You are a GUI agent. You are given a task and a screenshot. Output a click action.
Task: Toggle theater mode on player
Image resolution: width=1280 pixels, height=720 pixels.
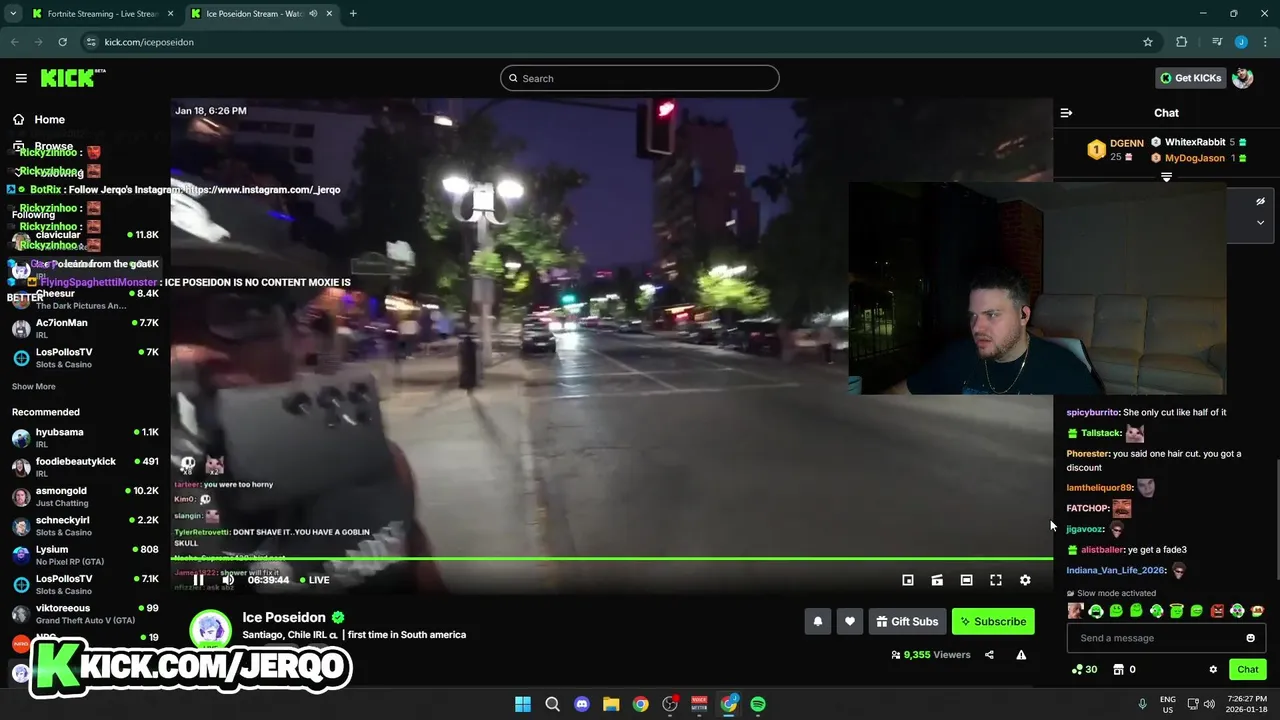point(966,580)
